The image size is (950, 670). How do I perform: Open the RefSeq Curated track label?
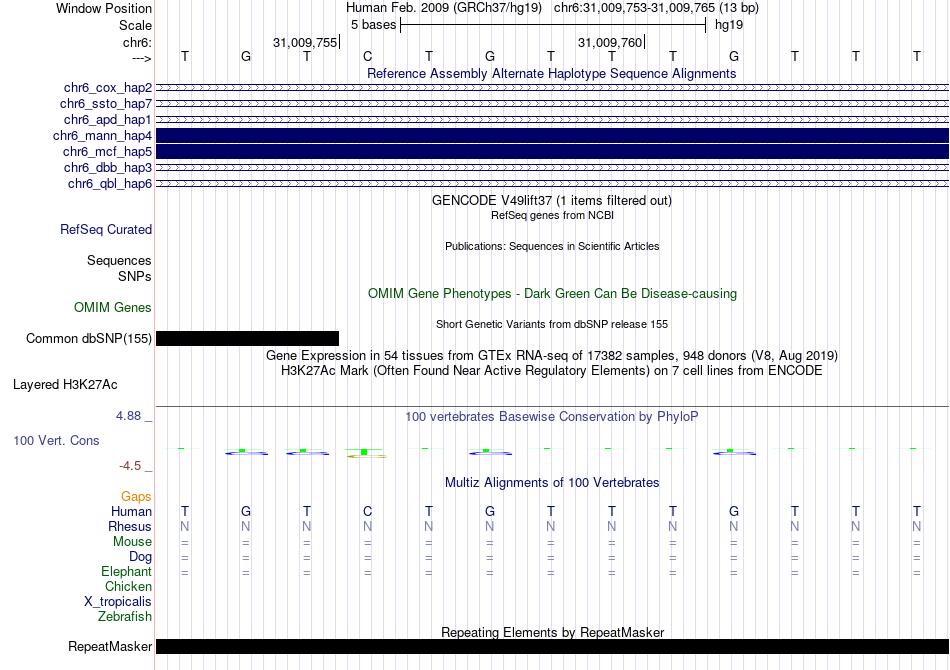point(106,230)
